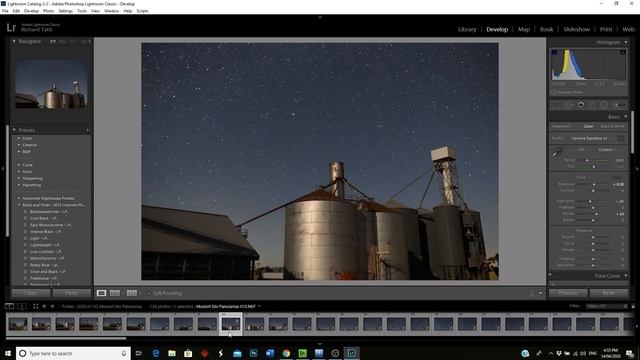Image resolution: width=640 pixels, height=360 pixels.
Task: Switch to Before/After view mode
Action: point(131,293)
